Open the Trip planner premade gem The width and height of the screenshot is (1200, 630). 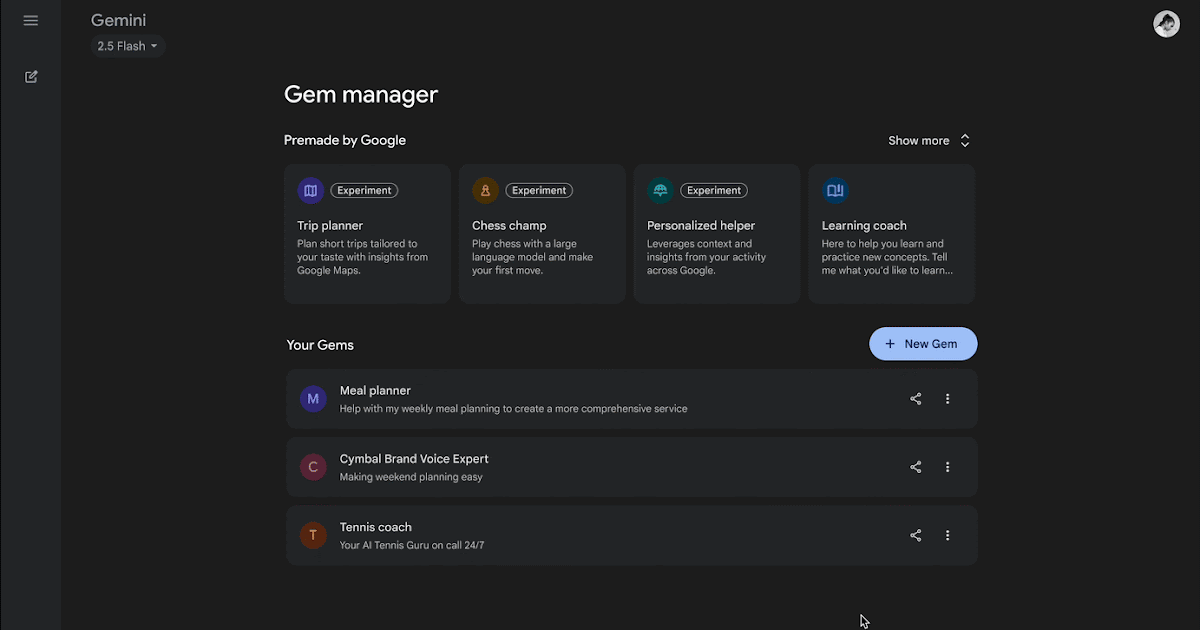point(367,234)
